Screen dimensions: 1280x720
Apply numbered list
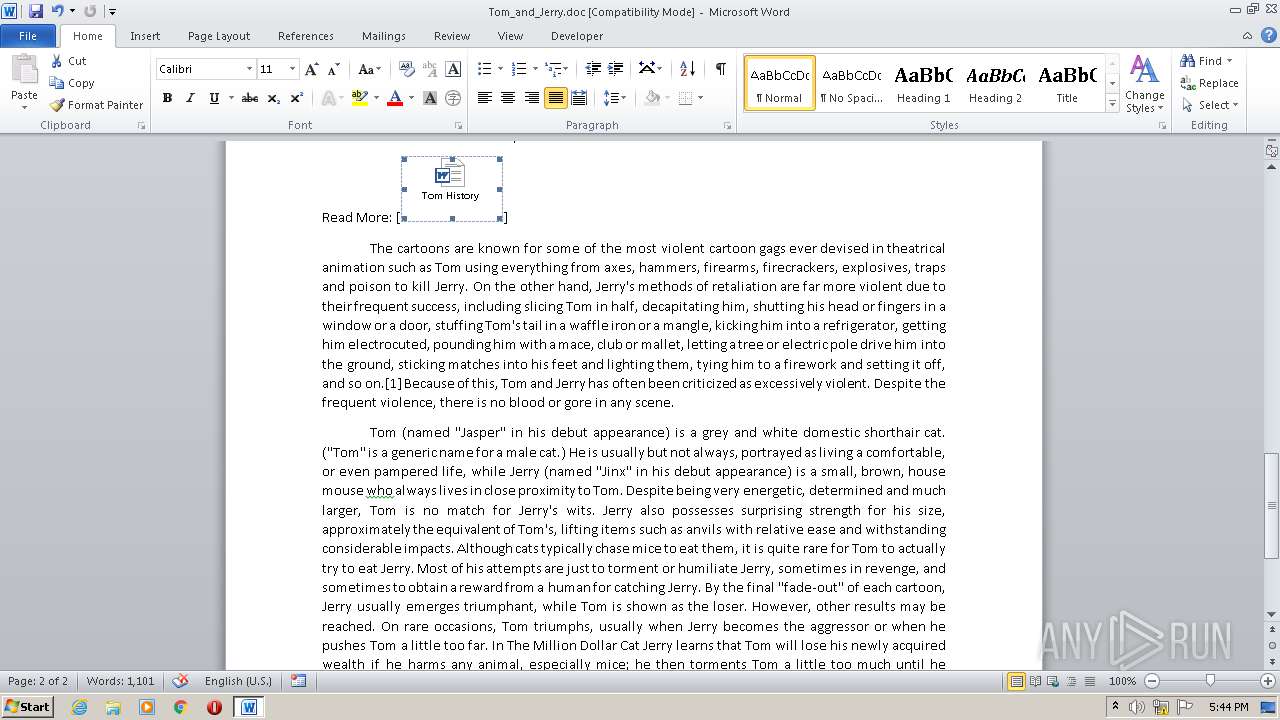519,69
